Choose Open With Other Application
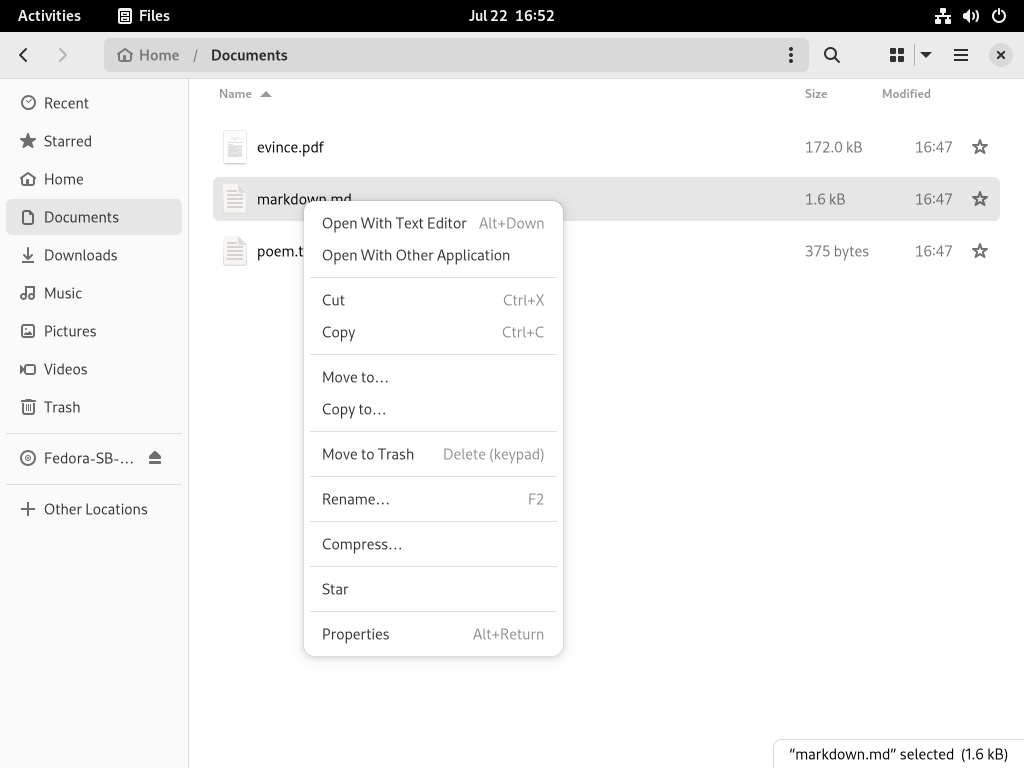The height and width of the screenshot is (768, 1024). tap(433, 255)
